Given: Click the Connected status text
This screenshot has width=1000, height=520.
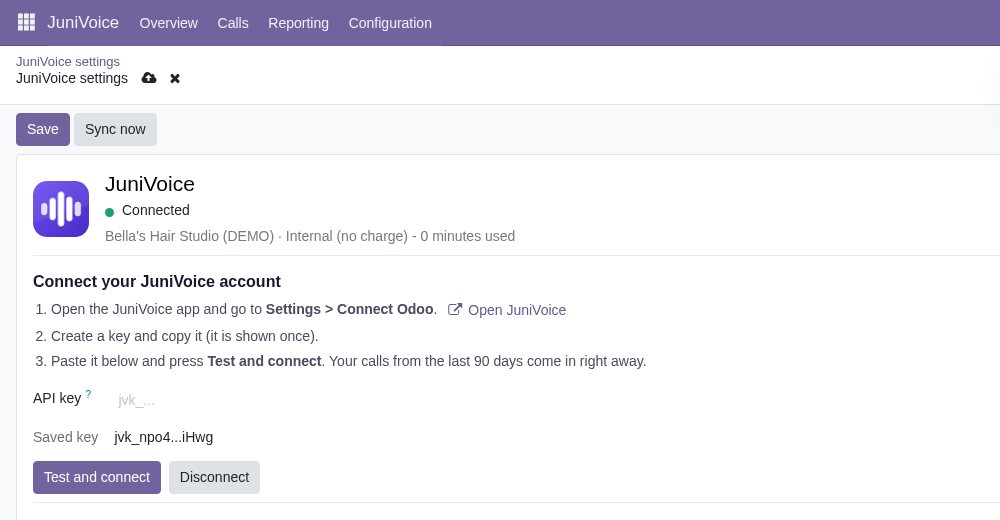Looking at the screenshot, I should click(x=156, y=210).
